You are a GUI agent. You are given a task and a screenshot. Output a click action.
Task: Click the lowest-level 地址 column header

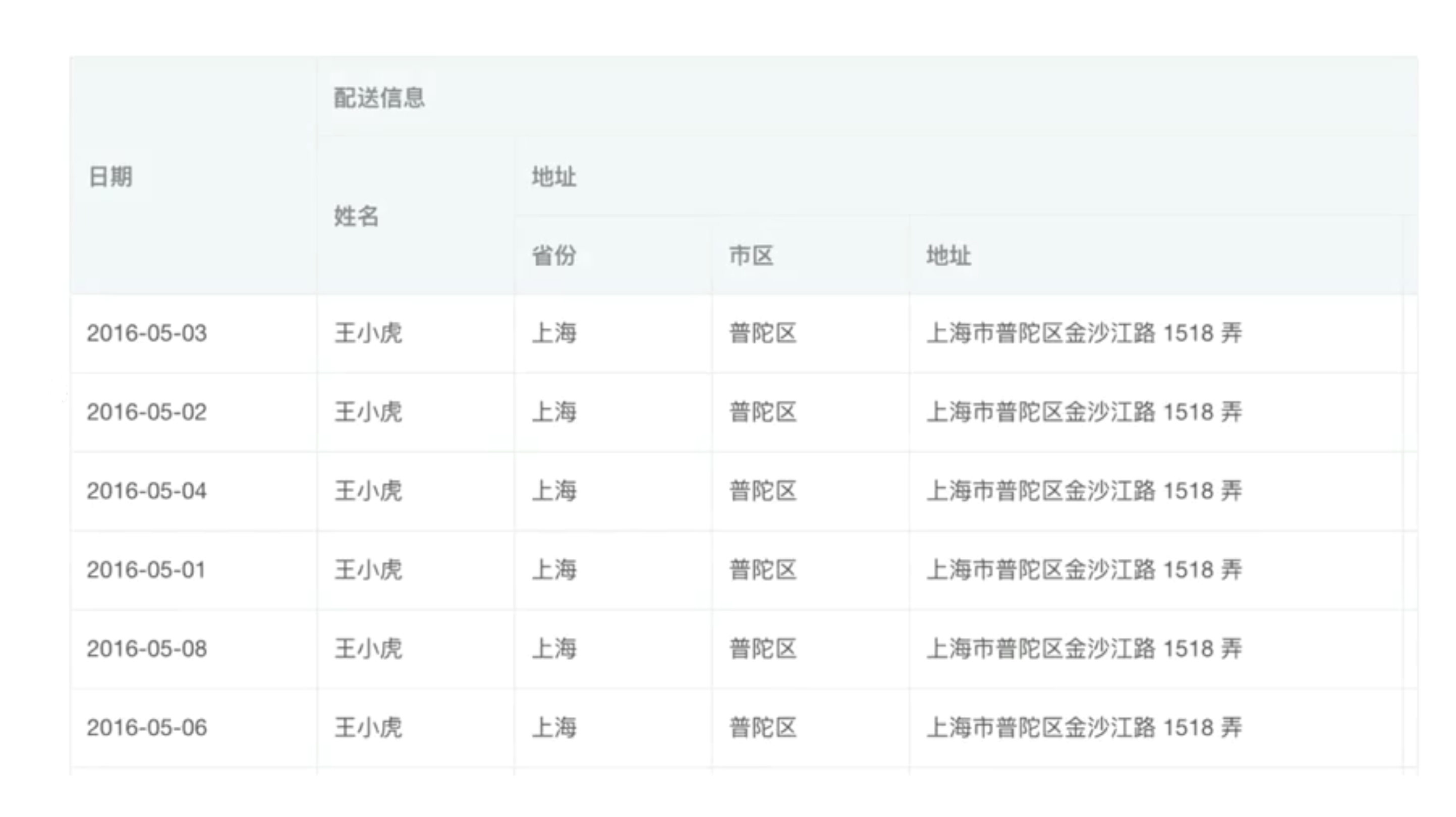[x=948, y=255]
